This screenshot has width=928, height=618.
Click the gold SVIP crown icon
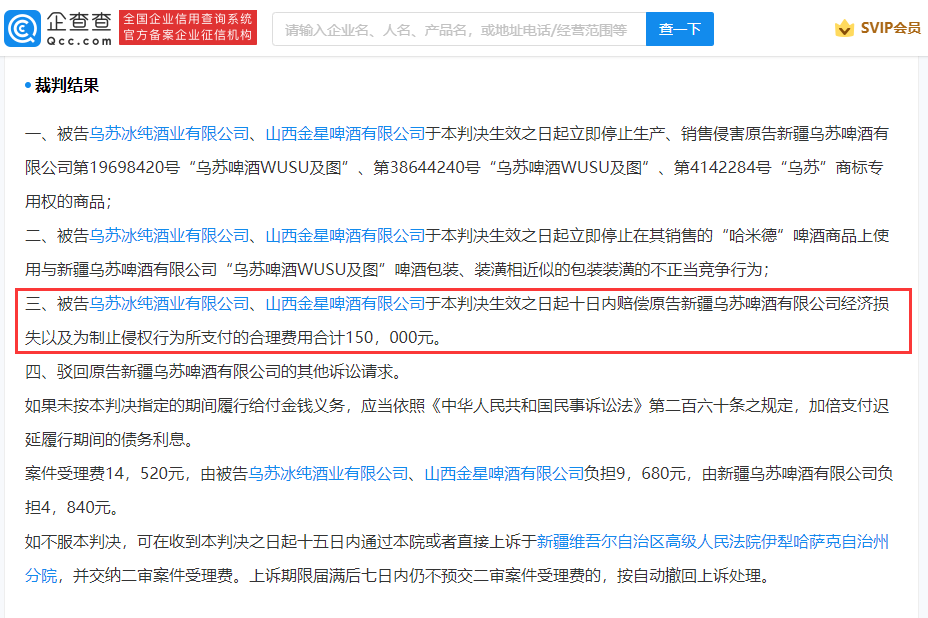pos(844,28)
